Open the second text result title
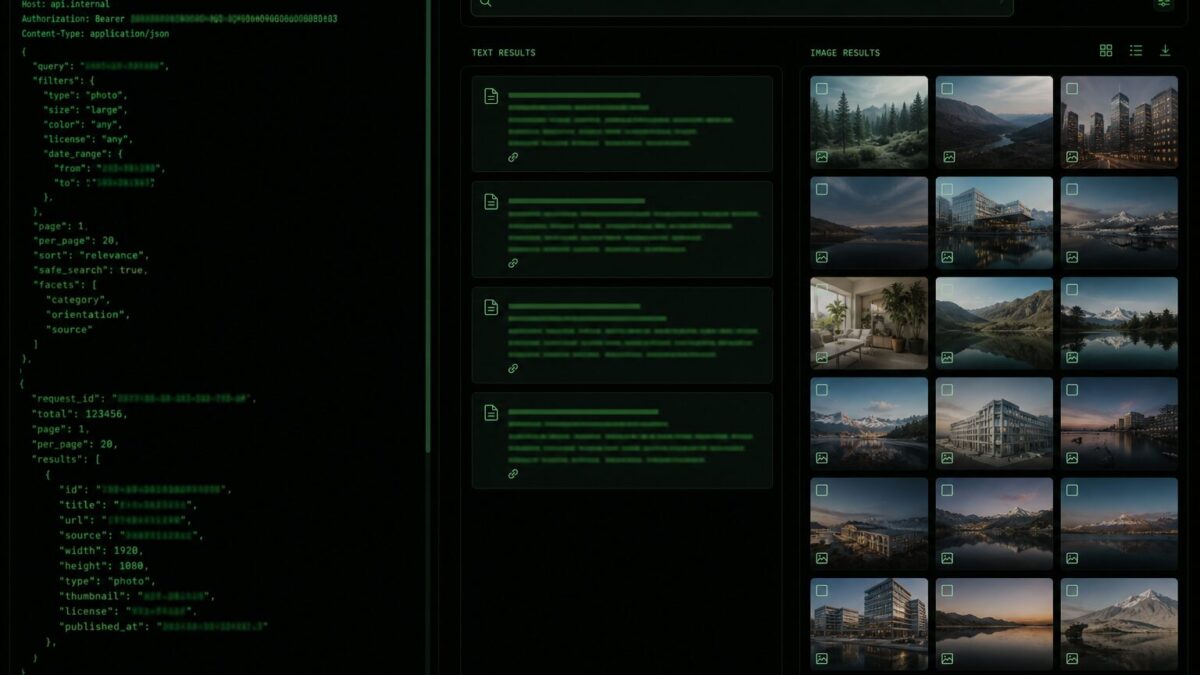This screenshot has width=1200, height=675. [577, 201]
